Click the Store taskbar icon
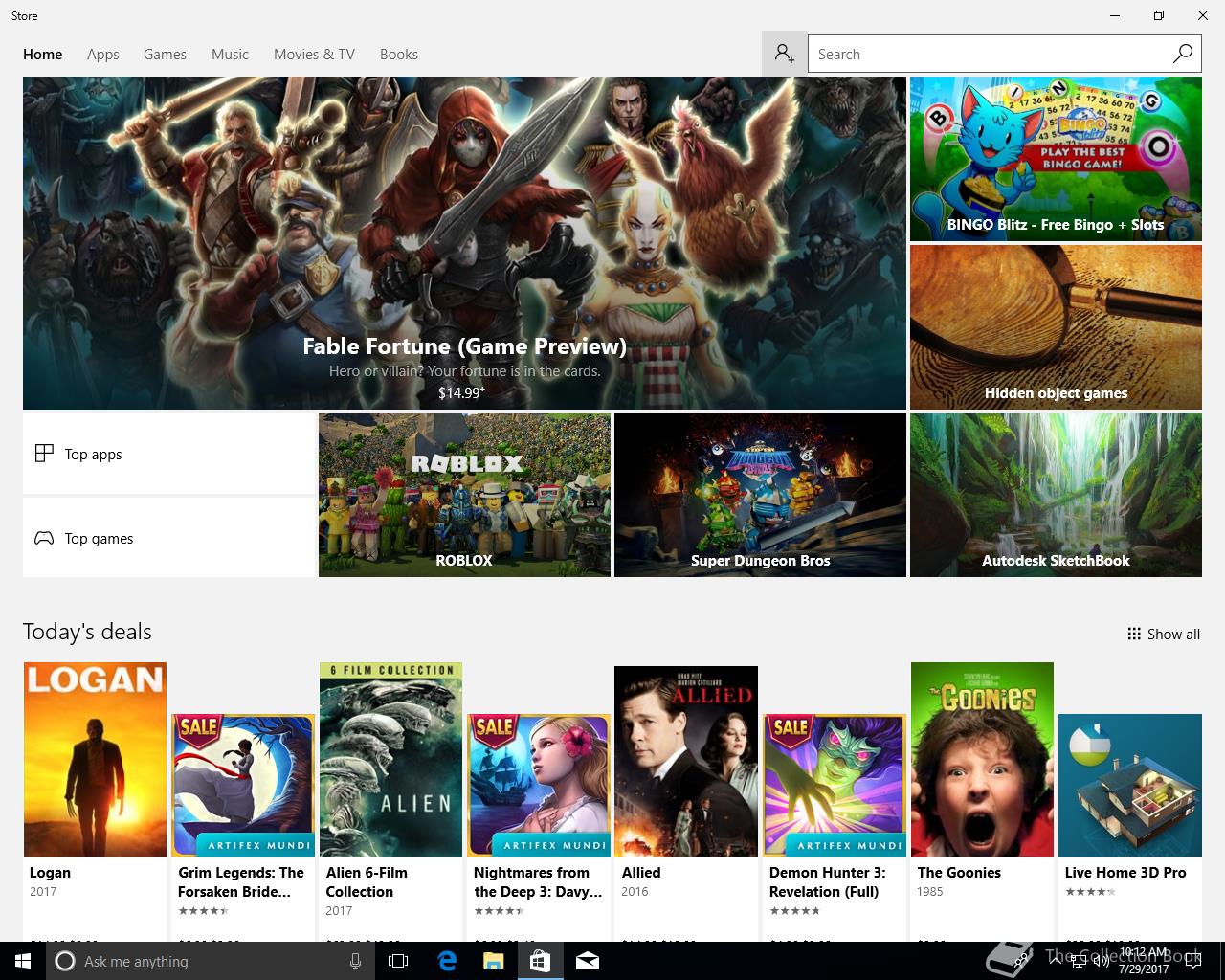Screen dimensions: 1225x980 540,961
